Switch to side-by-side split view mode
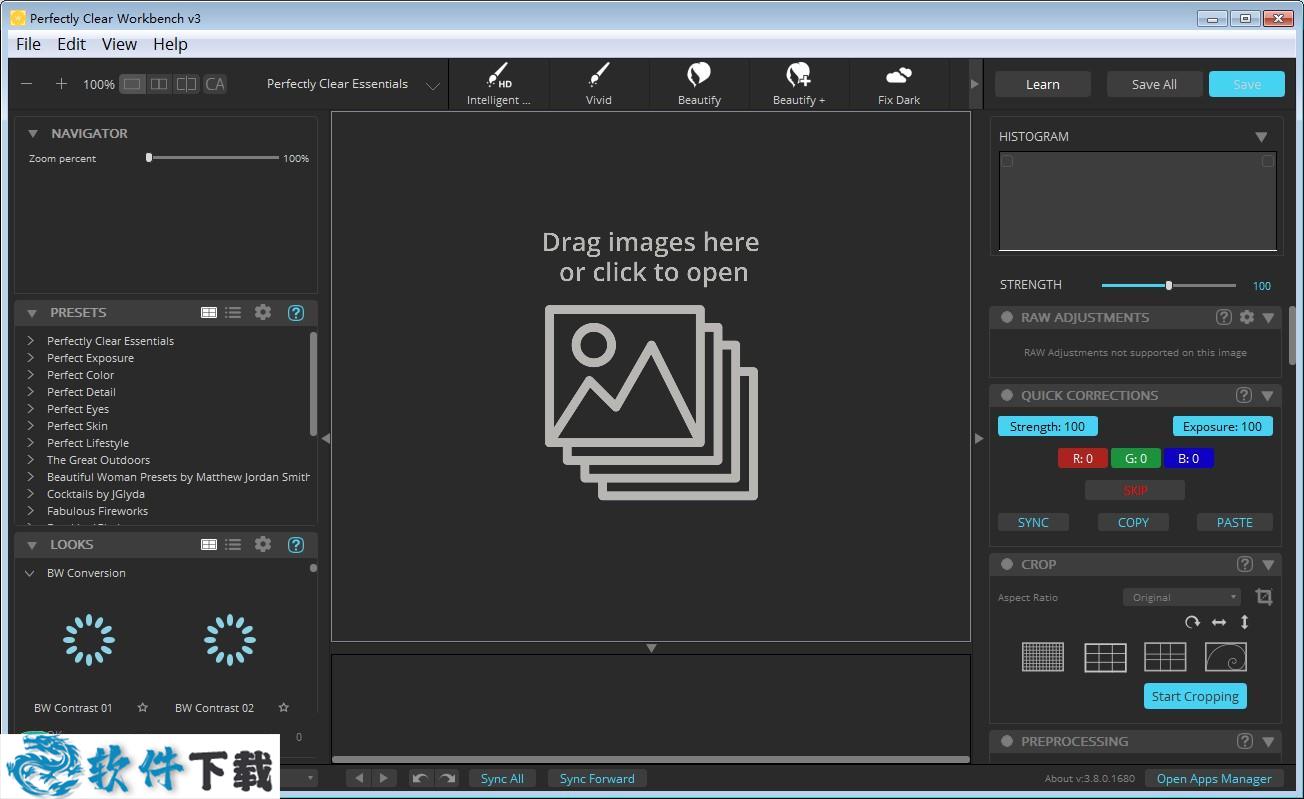1304x799 pixels. coord(159,84)
